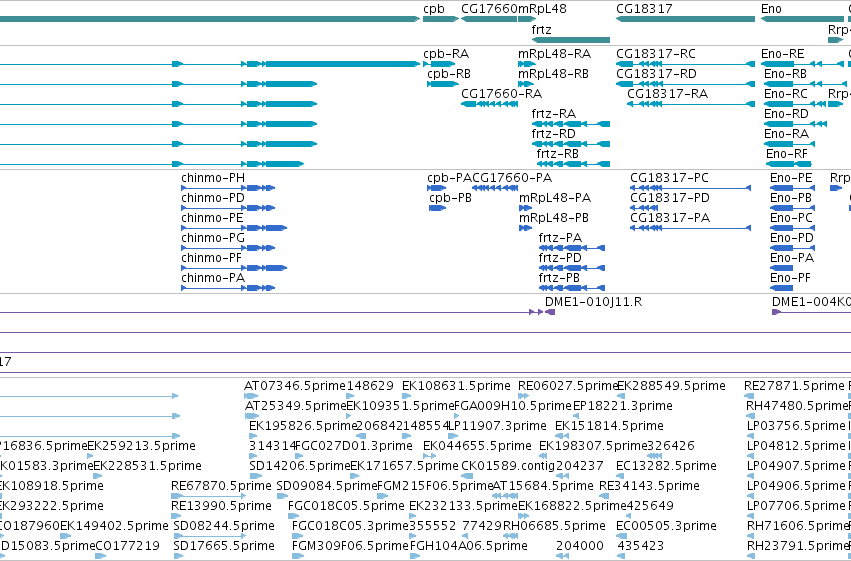
Task: Click the Eno-PD protein label
Action: click(x=792, y=238)
